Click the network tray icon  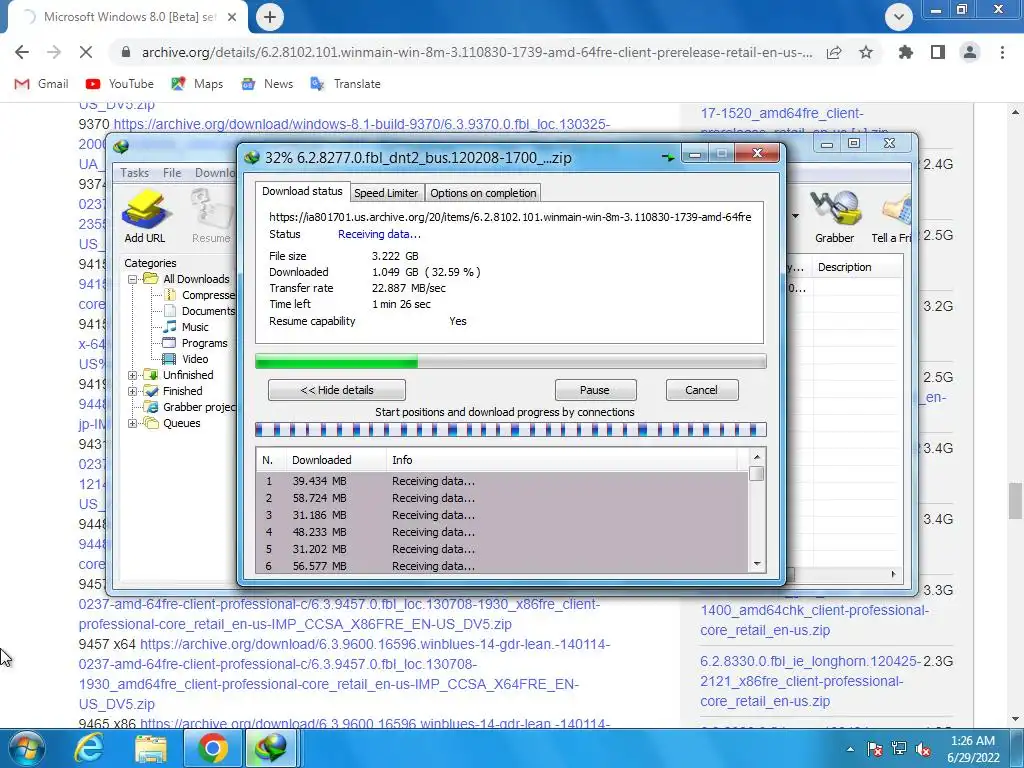(899, 749)
